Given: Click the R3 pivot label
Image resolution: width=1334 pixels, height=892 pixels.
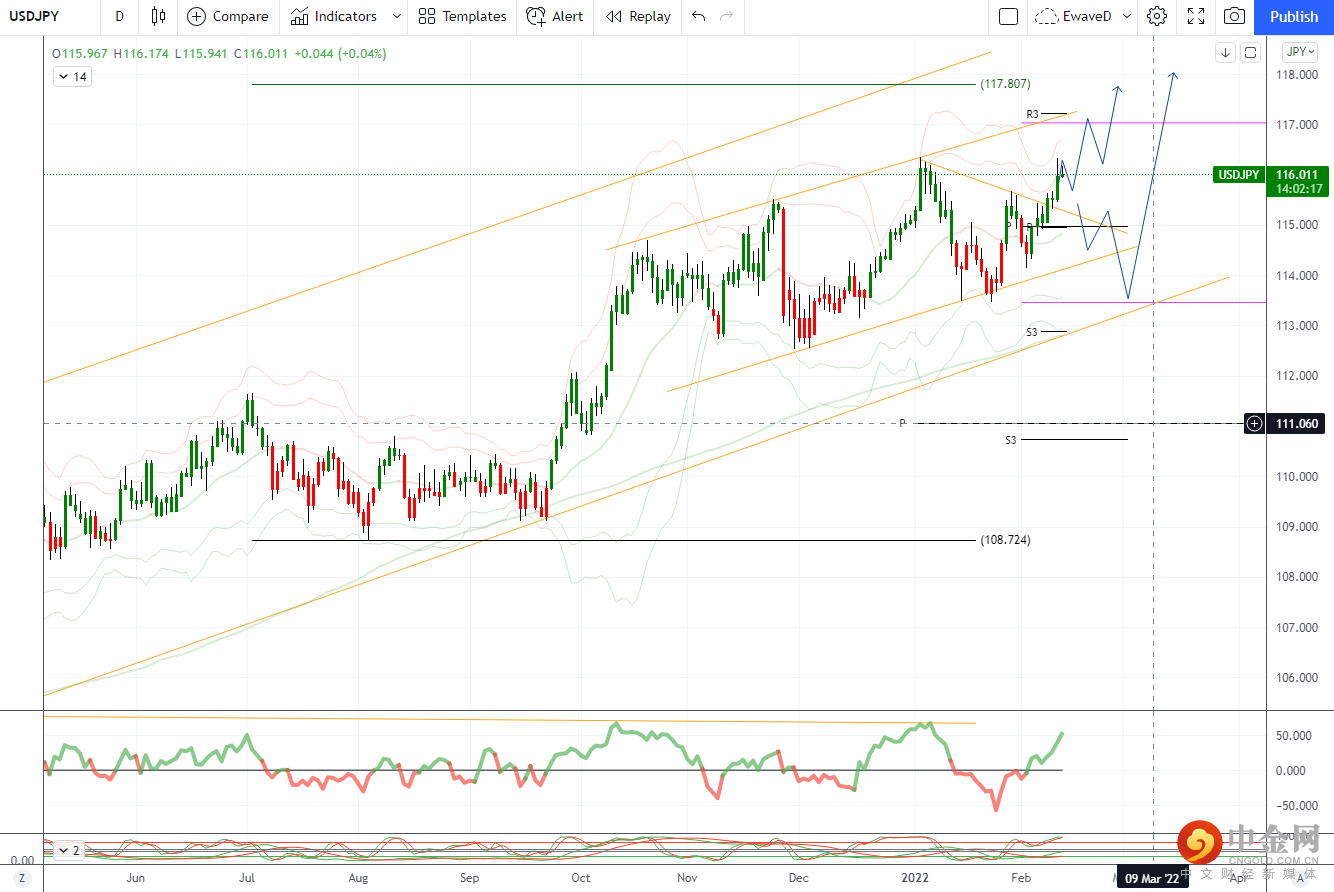Looking at the screenshot, I should click(x=1033, y=114).
